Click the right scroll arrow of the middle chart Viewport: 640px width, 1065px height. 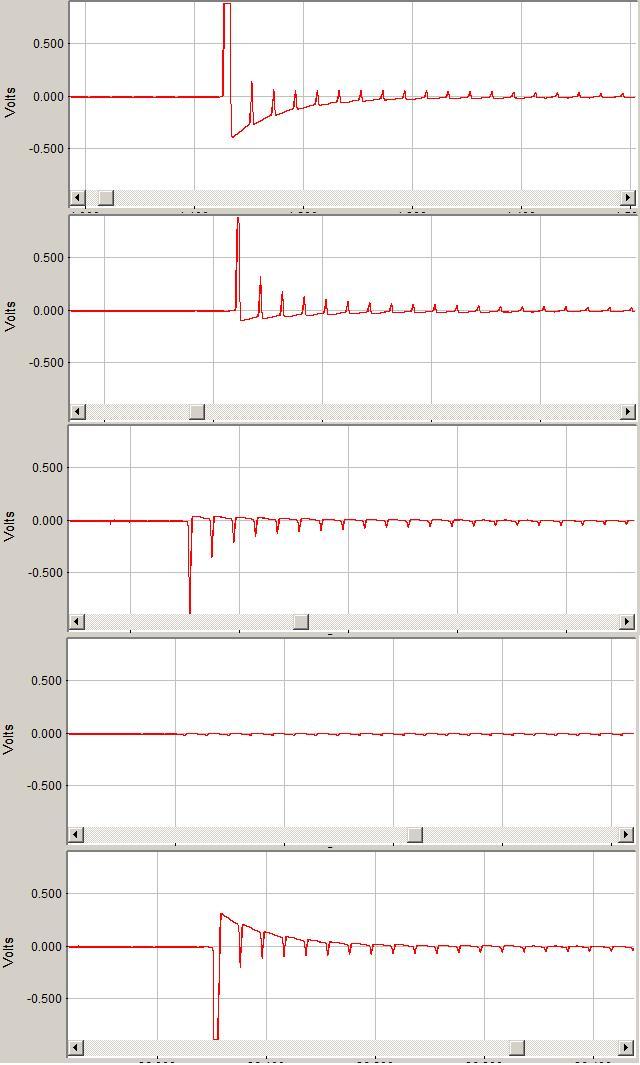point(628,621)
